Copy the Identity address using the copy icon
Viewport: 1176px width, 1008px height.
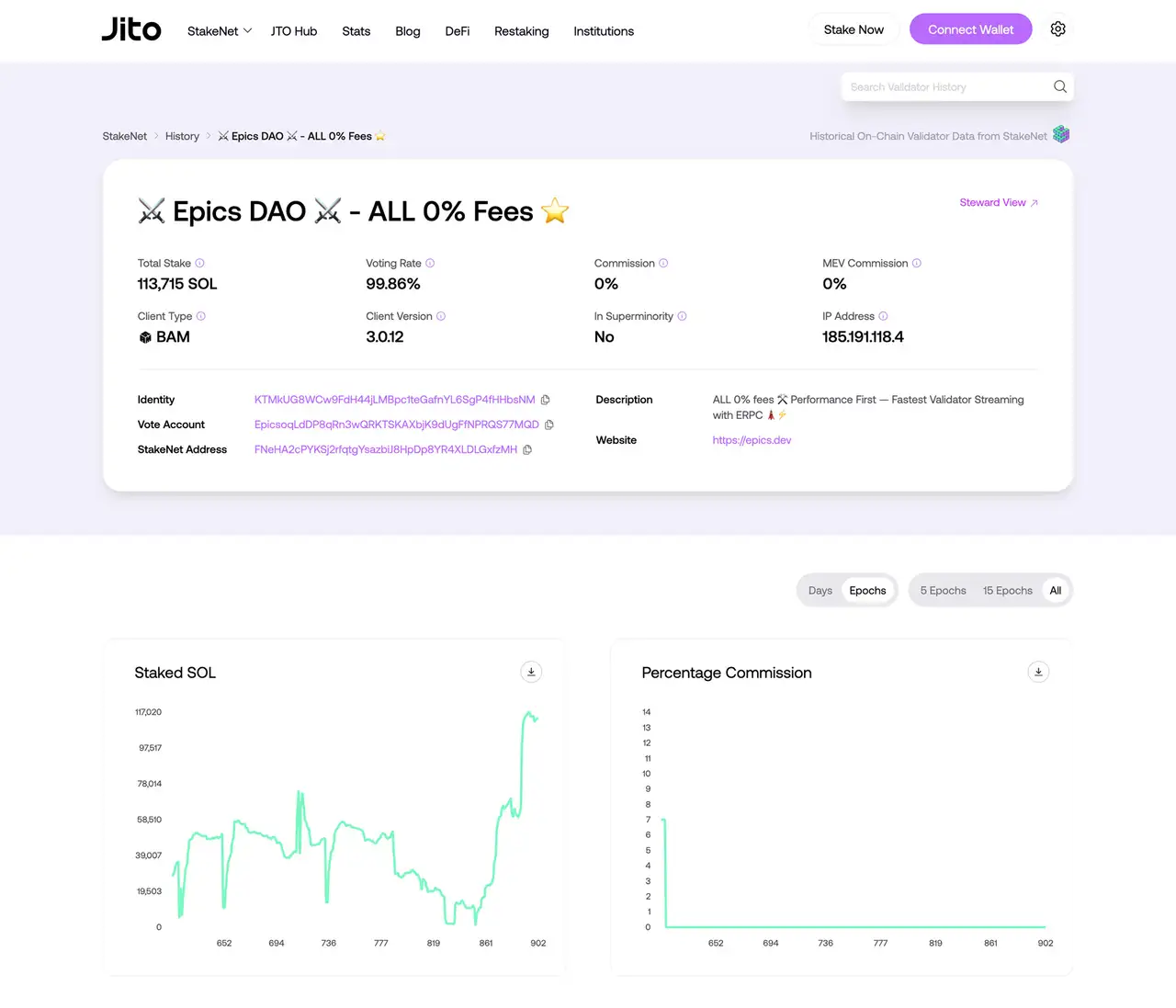(x=545, y=400)
